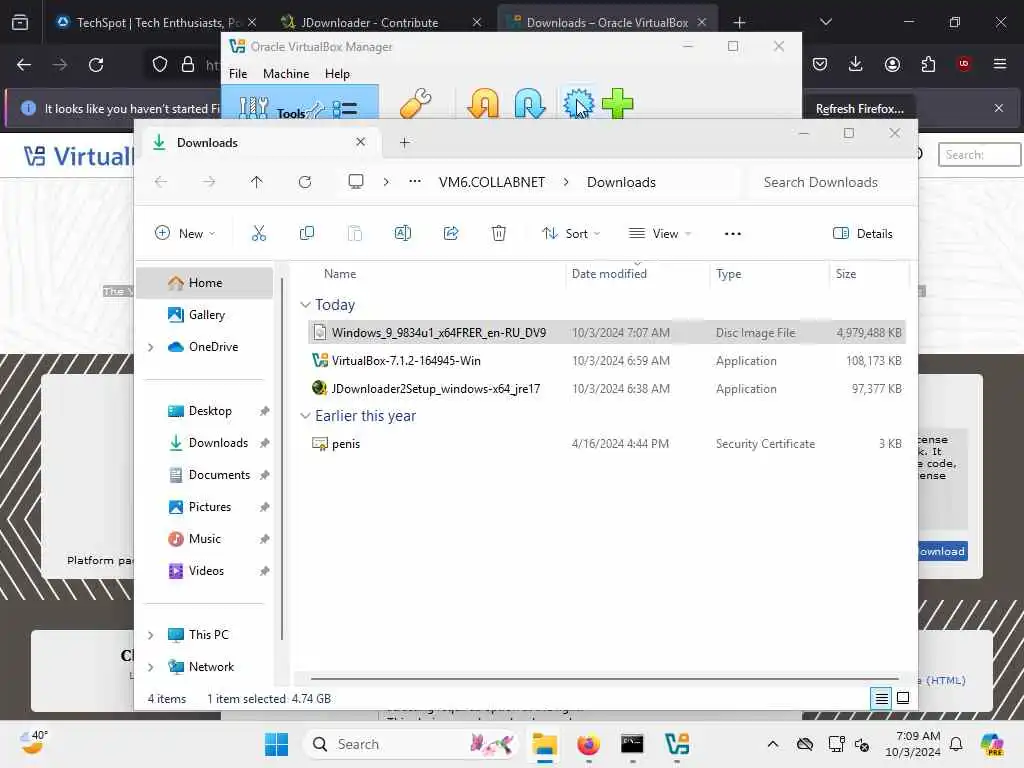Switch to JDownloader - Contribute tab
The height and width of the screenshot is (768, 1024).
pyautogui.click(x=370, y=22)
